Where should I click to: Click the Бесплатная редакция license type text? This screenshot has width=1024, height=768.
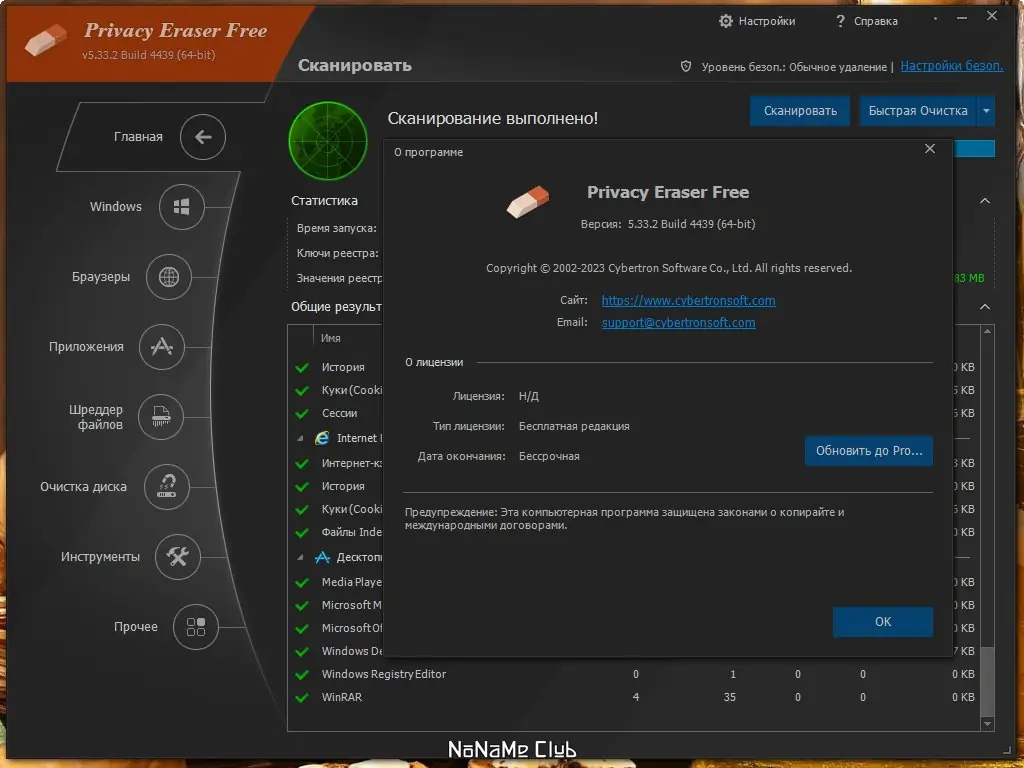click(574, 426)
